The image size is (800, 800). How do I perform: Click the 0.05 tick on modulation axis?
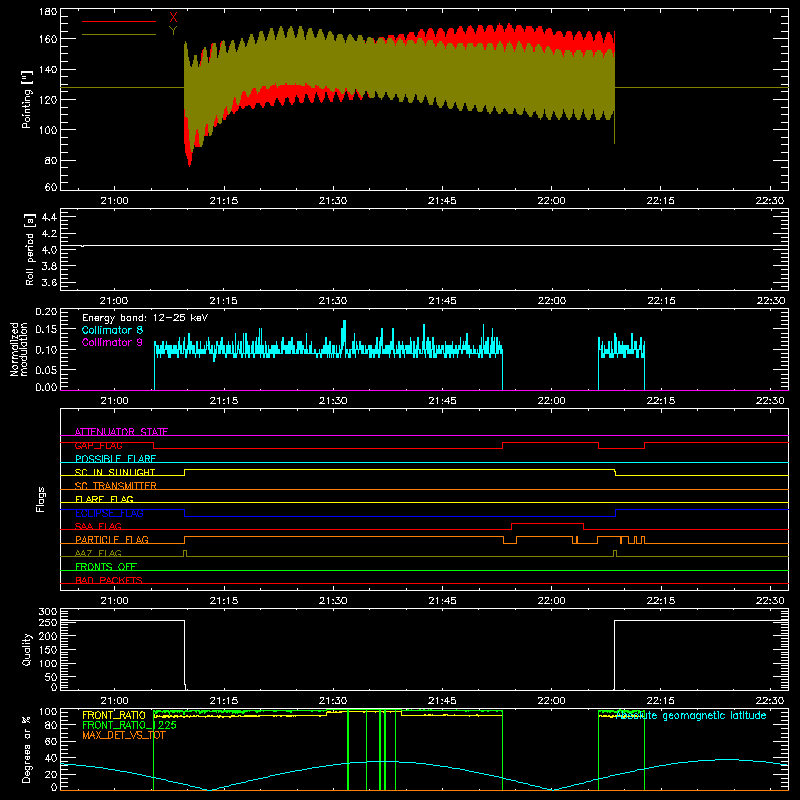coord(46,370)
